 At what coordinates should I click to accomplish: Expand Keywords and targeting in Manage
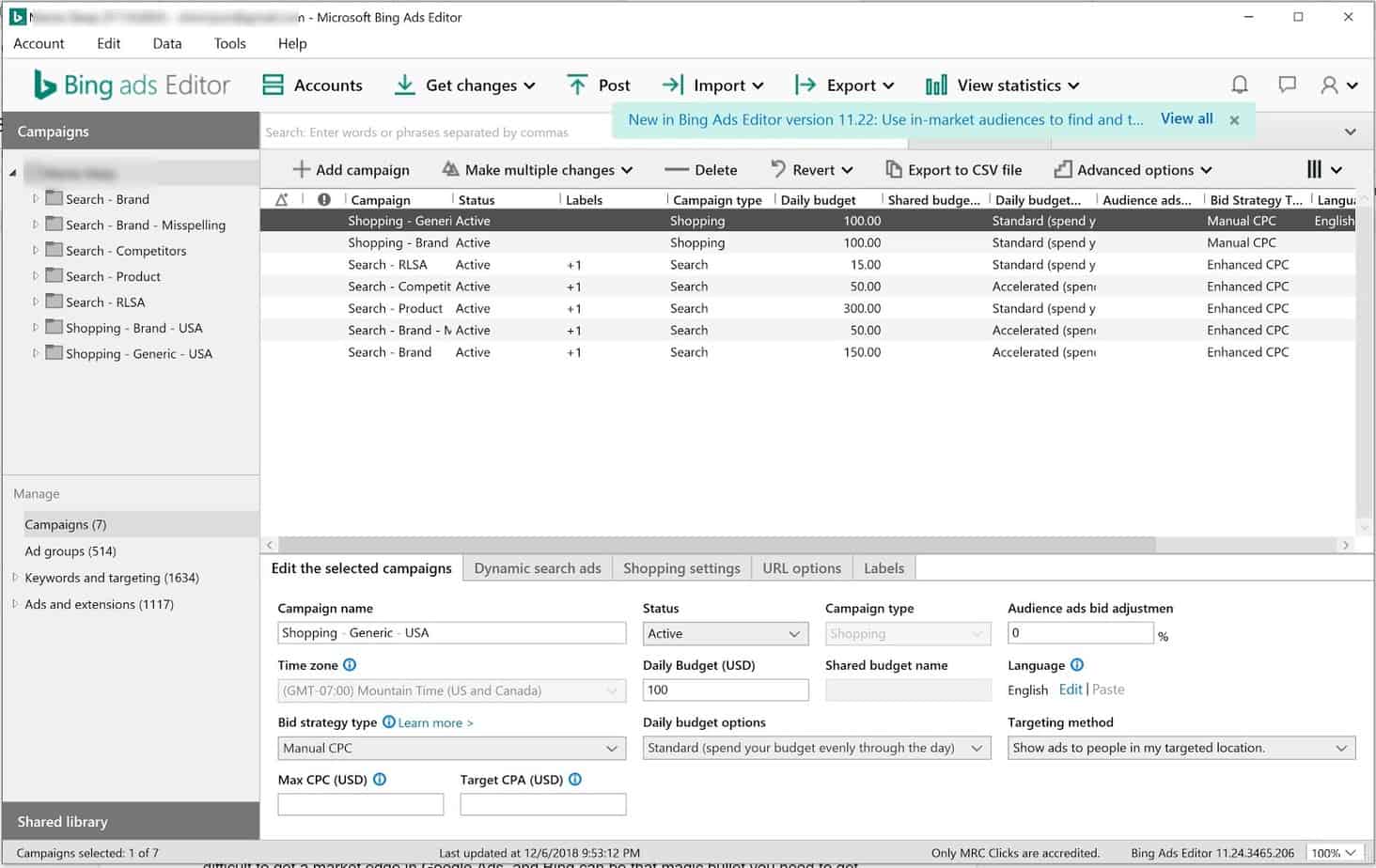pyautogui.click(x=14, y=578)
